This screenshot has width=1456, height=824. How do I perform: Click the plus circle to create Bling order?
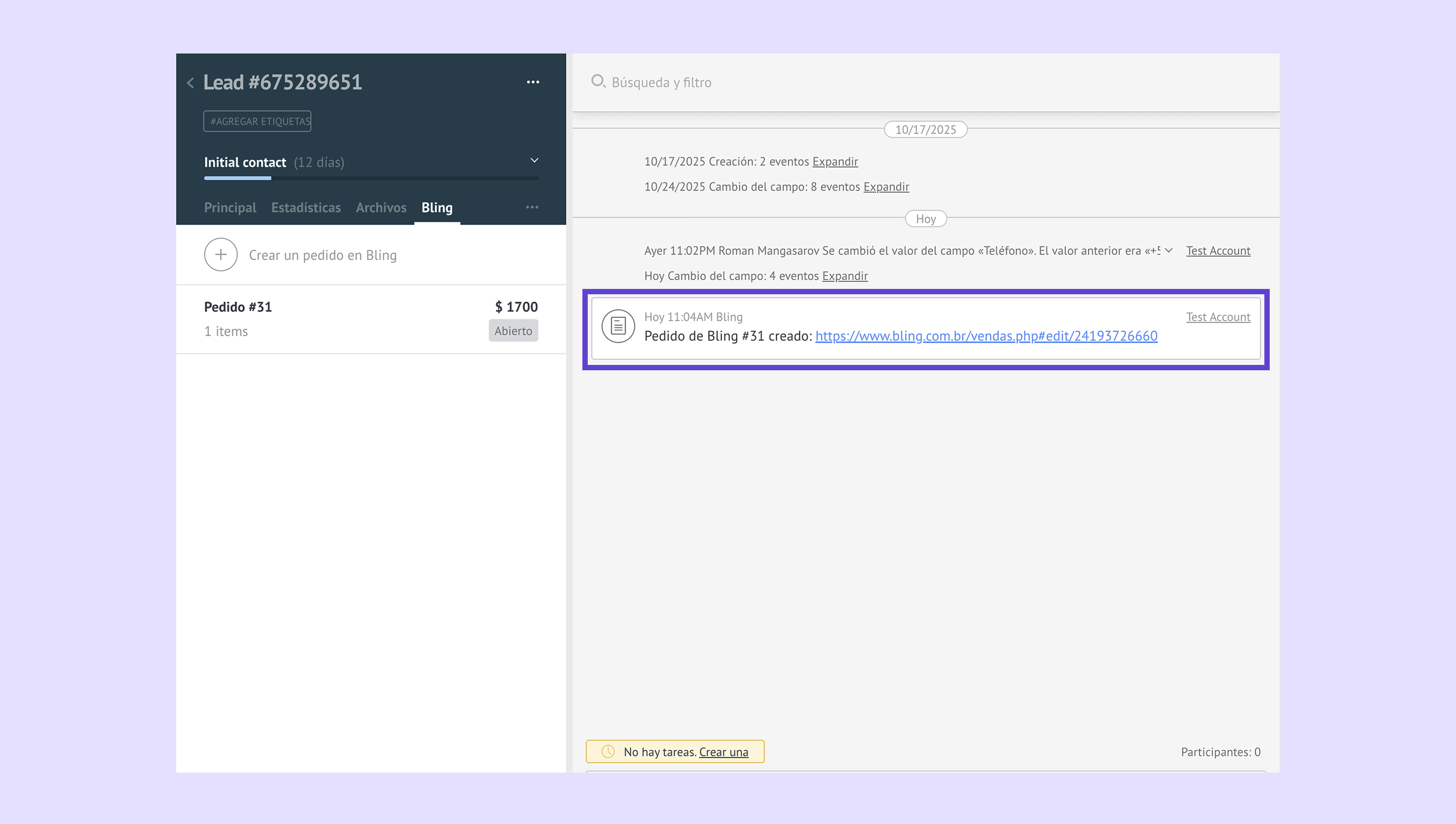tap(221, 255)
